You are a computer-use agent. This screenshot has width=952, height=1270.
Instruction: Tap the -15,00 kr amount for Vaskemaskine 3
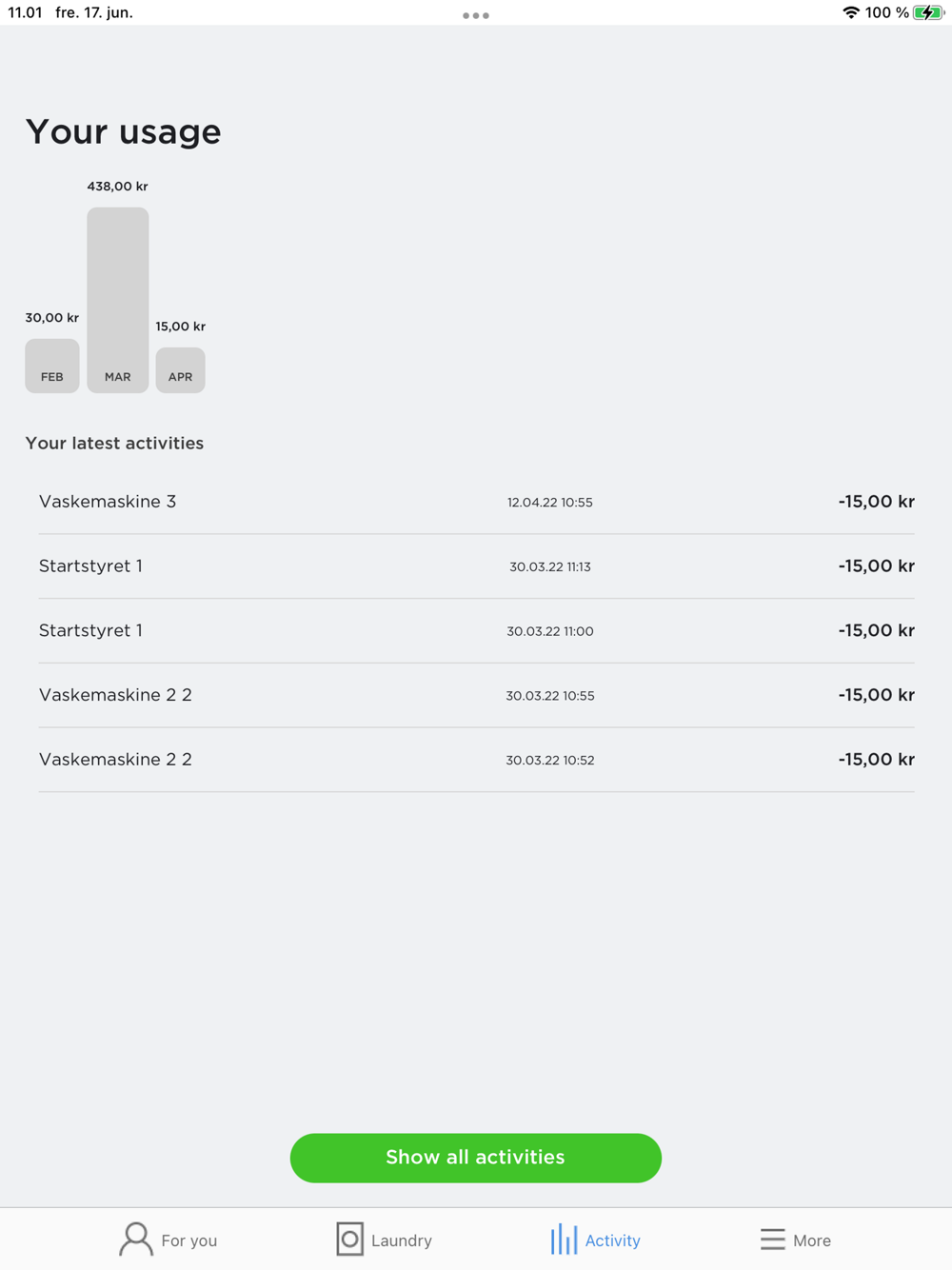coord(876,502)
